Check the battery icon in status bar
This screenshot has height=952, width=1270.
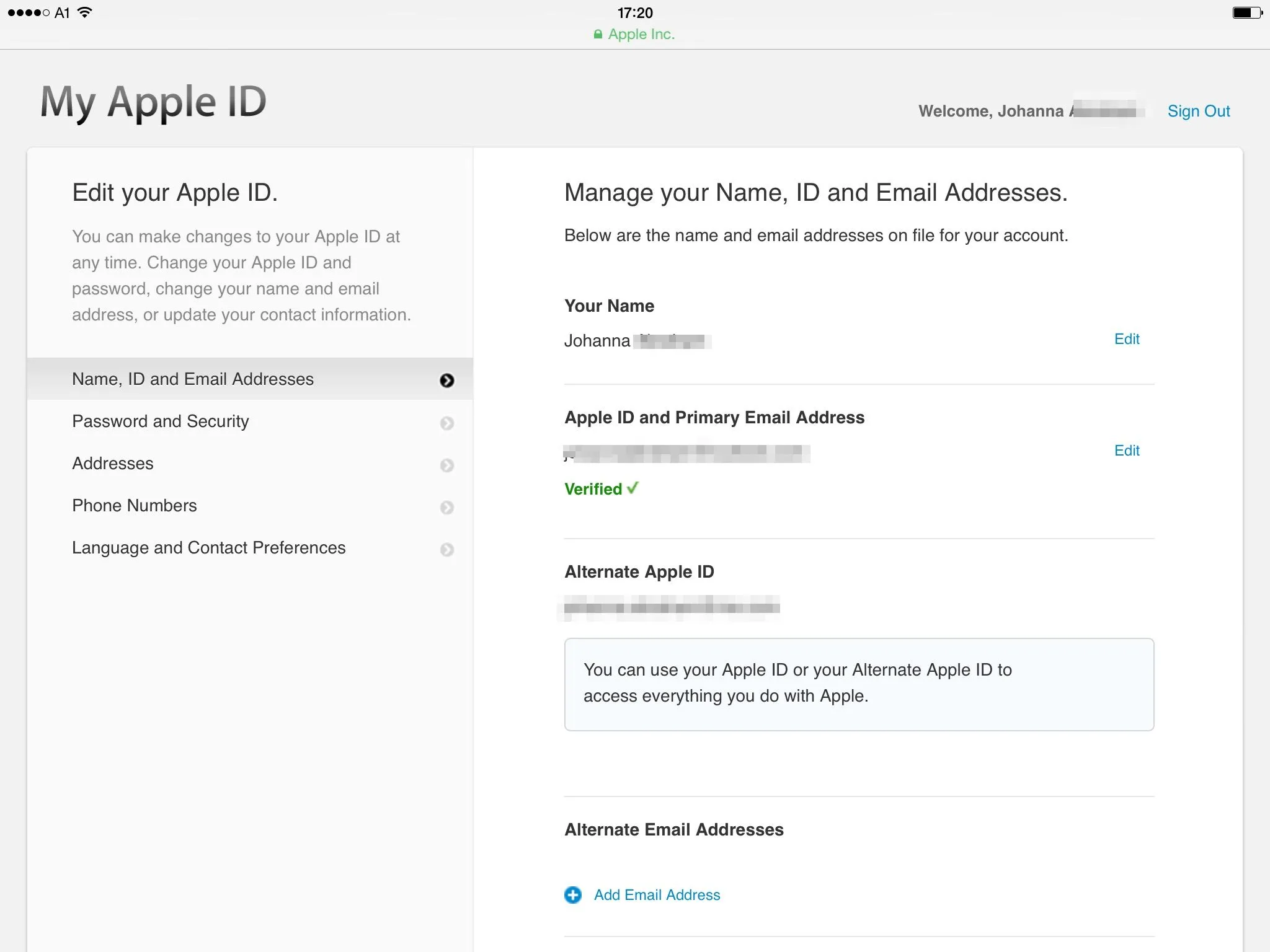click(1247, 12)
